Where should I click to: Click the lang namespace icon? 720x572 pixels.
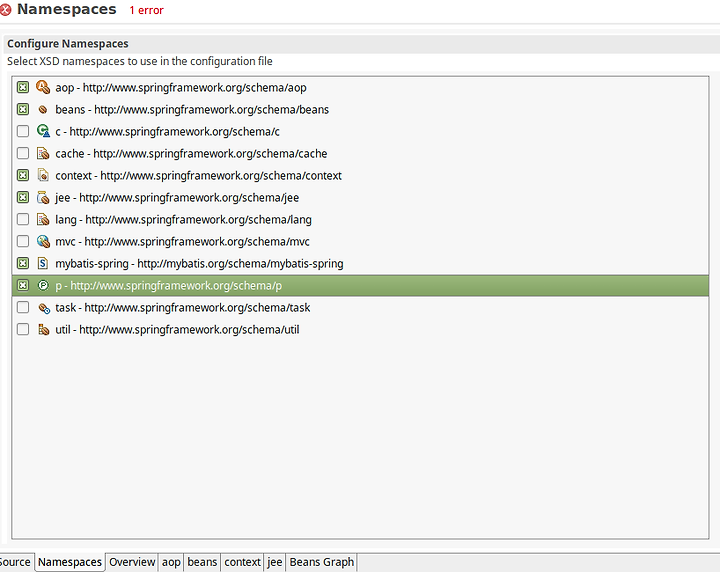coord(43,219)
